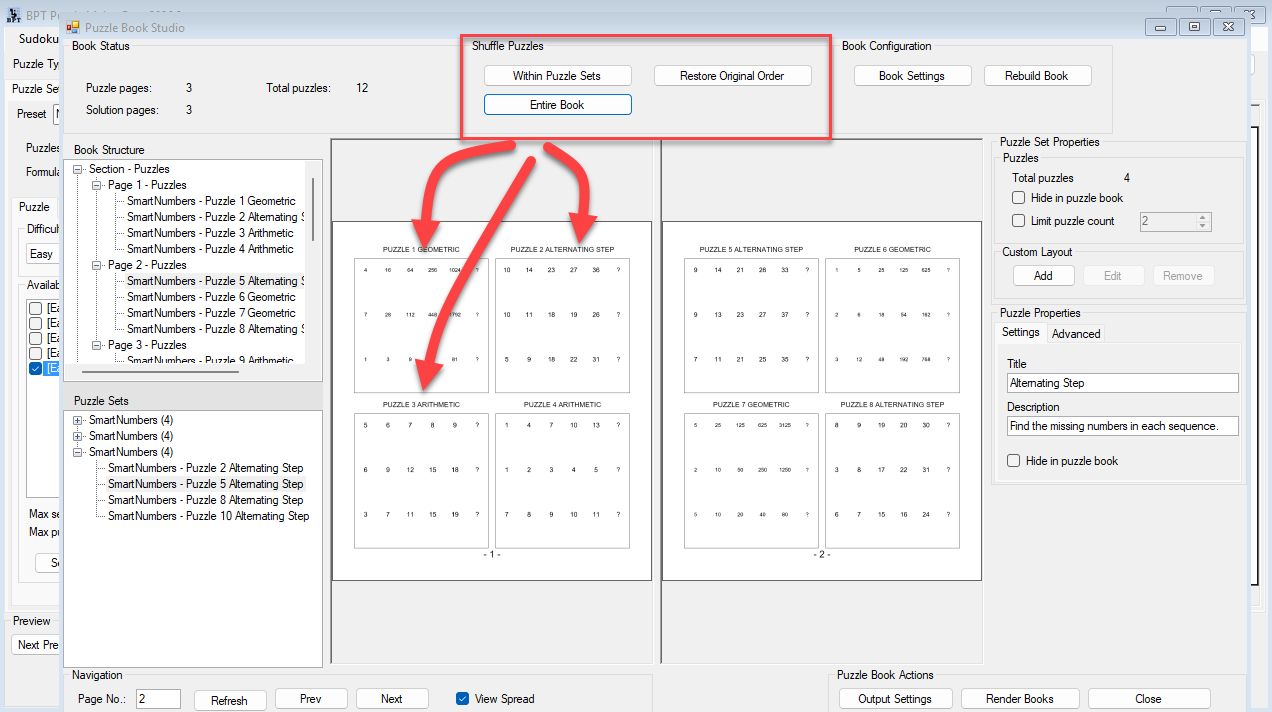1272x712 pixels.
Task: Click Puzzle 8 Alternating Step preview on page 2
Action: coord(892,480)
